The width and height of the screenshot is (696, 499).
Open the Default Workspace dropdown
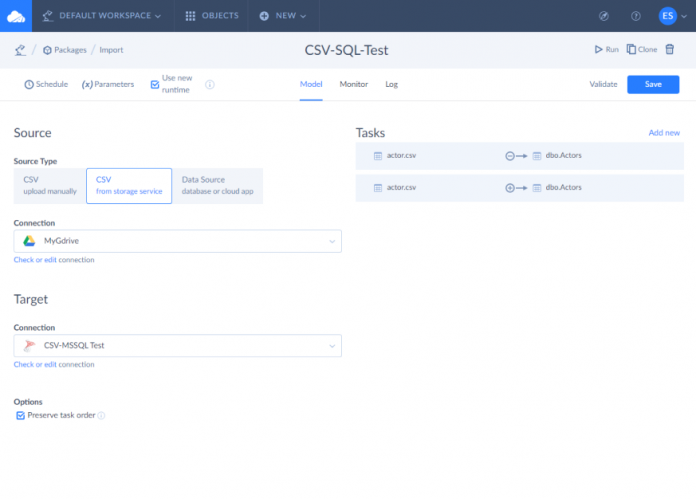101,16
